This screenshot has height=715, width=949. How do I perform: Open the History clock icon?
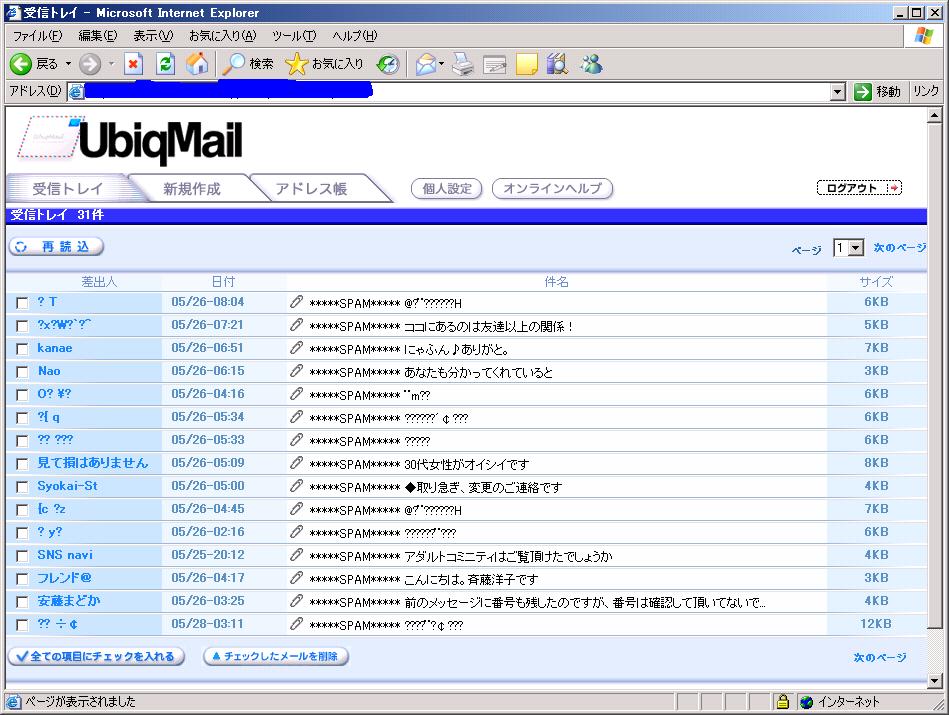[388, 64]
